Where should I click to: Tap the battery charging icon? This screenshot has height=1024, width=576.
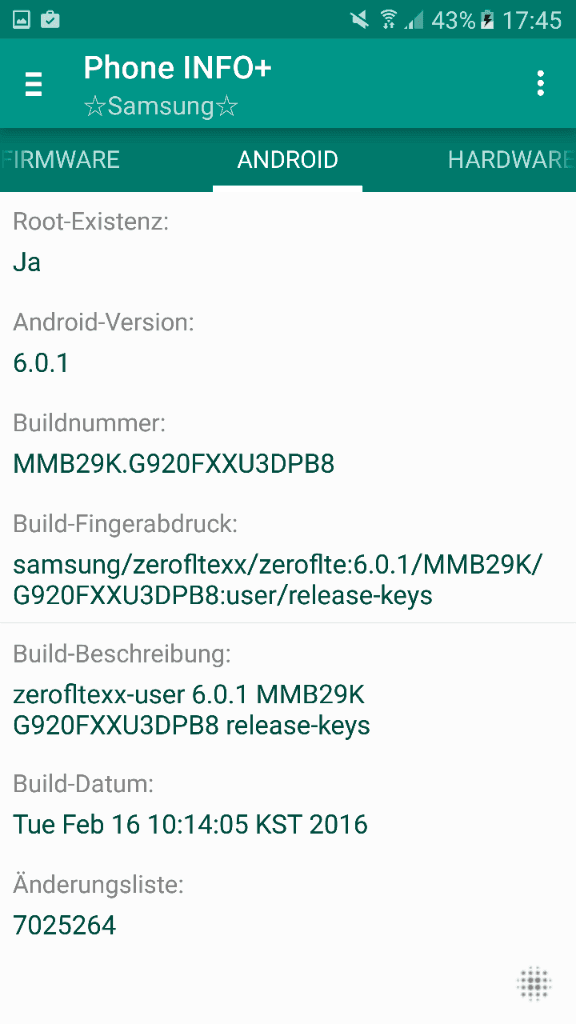(x=487, y=20)
